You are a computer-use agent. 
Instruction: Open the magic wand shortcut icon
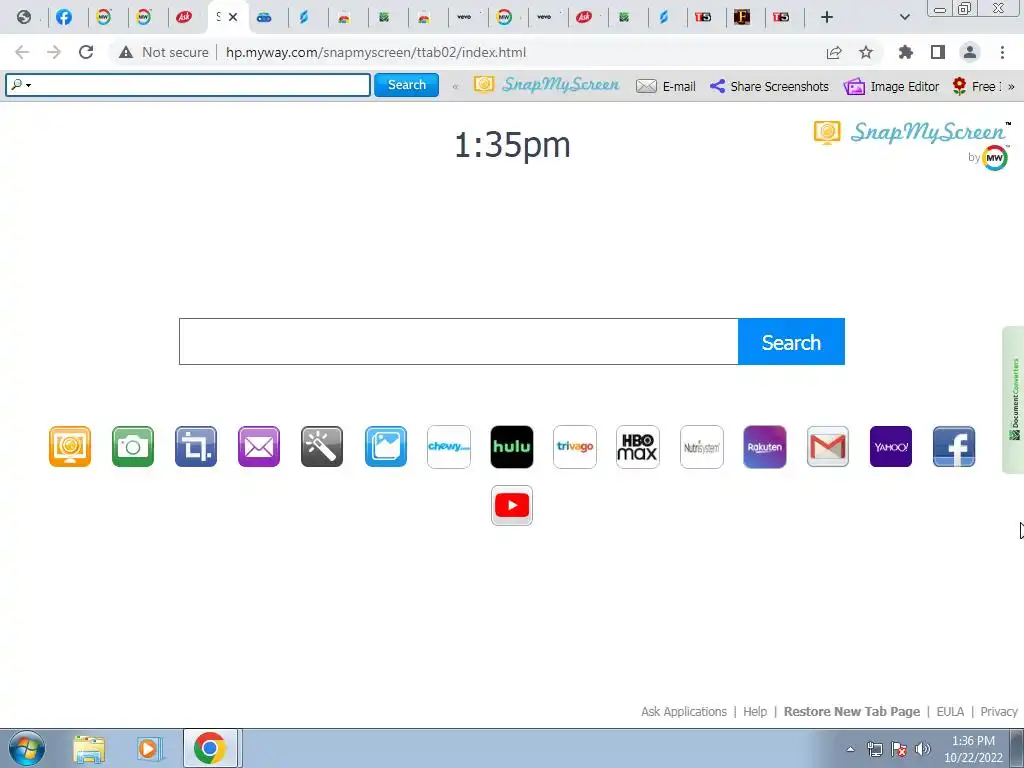[x=322, y=447]
